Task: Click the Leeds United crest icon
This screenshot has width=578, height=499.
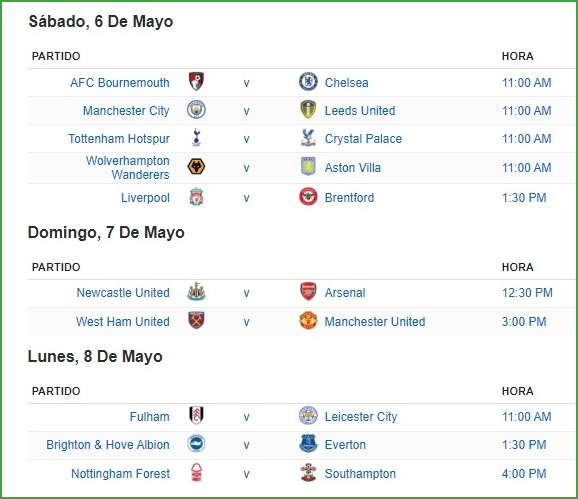Action: [308, 109]
